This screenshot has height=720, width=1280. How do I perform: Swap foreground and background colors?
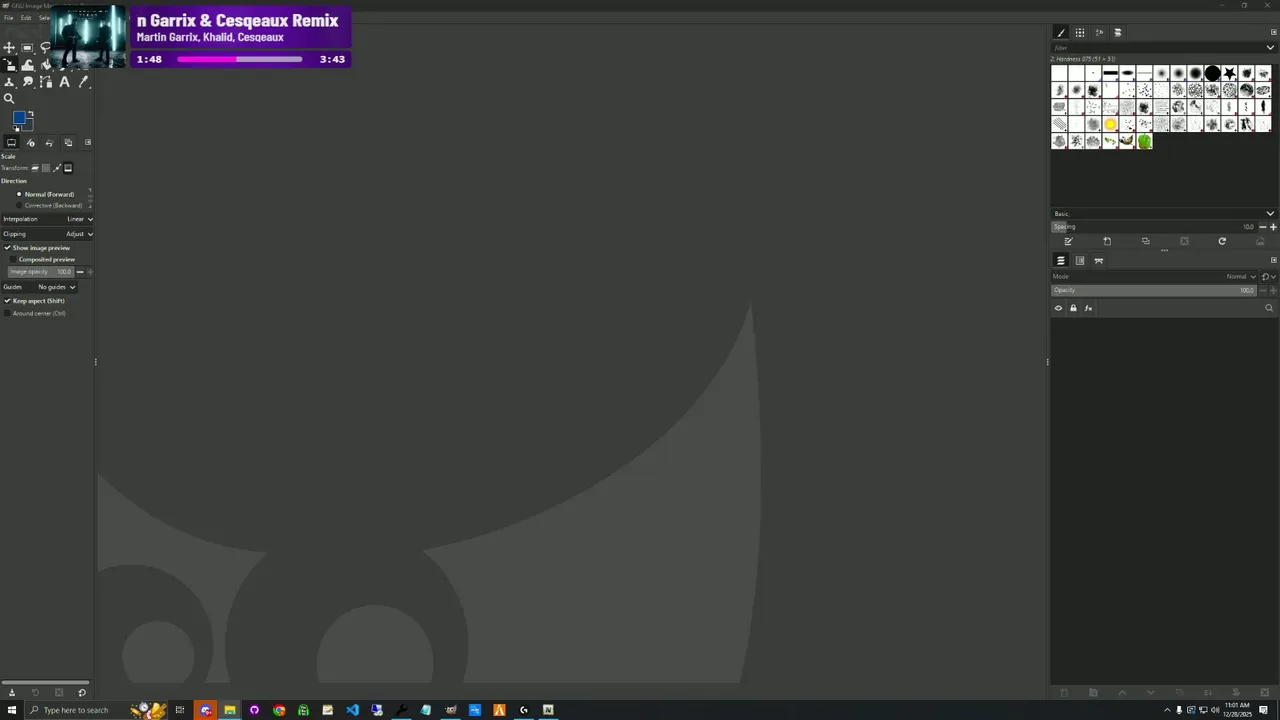pos(31,113)
